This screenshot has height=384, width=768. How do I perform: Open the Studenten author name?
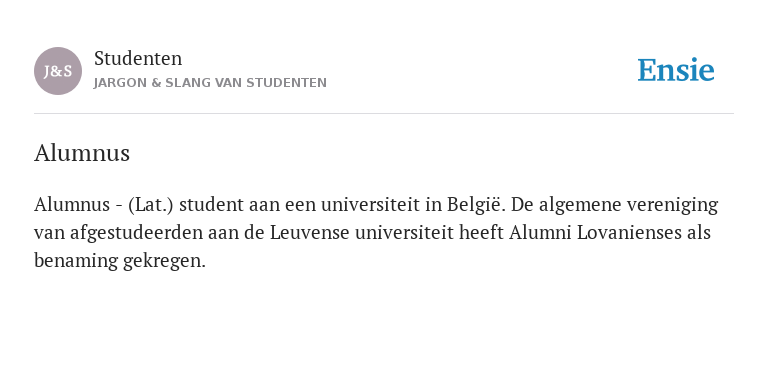[x=138, y=59]
